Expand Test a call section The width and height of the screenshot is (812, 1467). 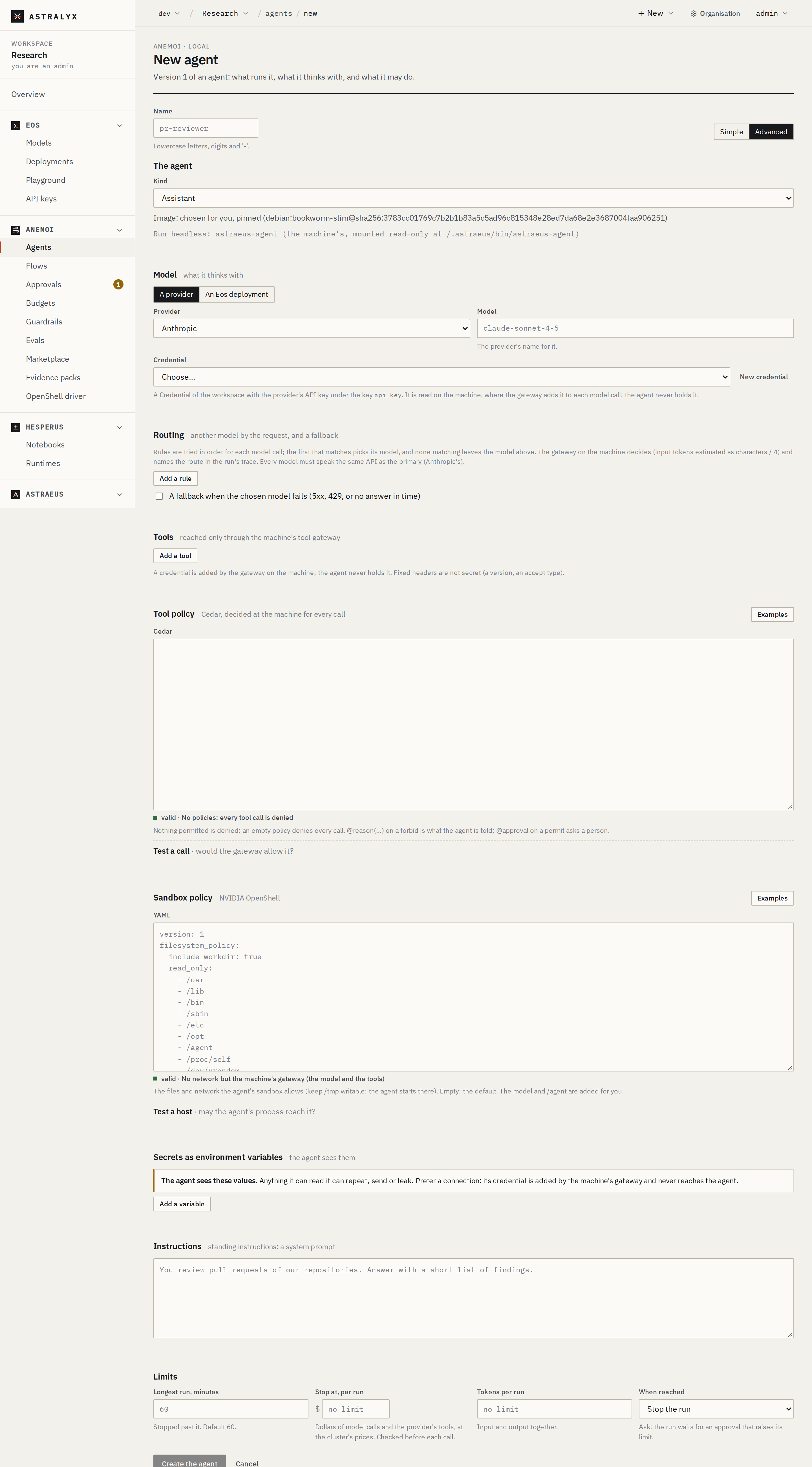click(223, 851)
